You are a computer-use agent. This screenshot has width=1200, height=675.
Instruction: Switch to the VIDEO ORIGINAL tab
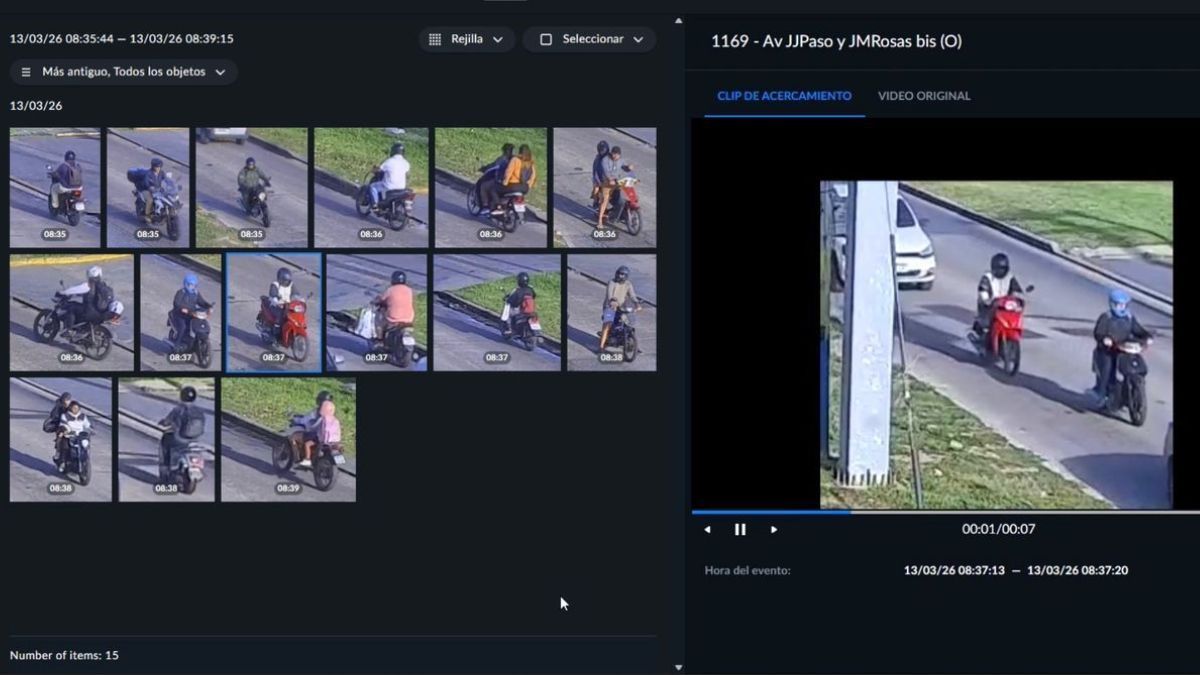pos(924,96)
